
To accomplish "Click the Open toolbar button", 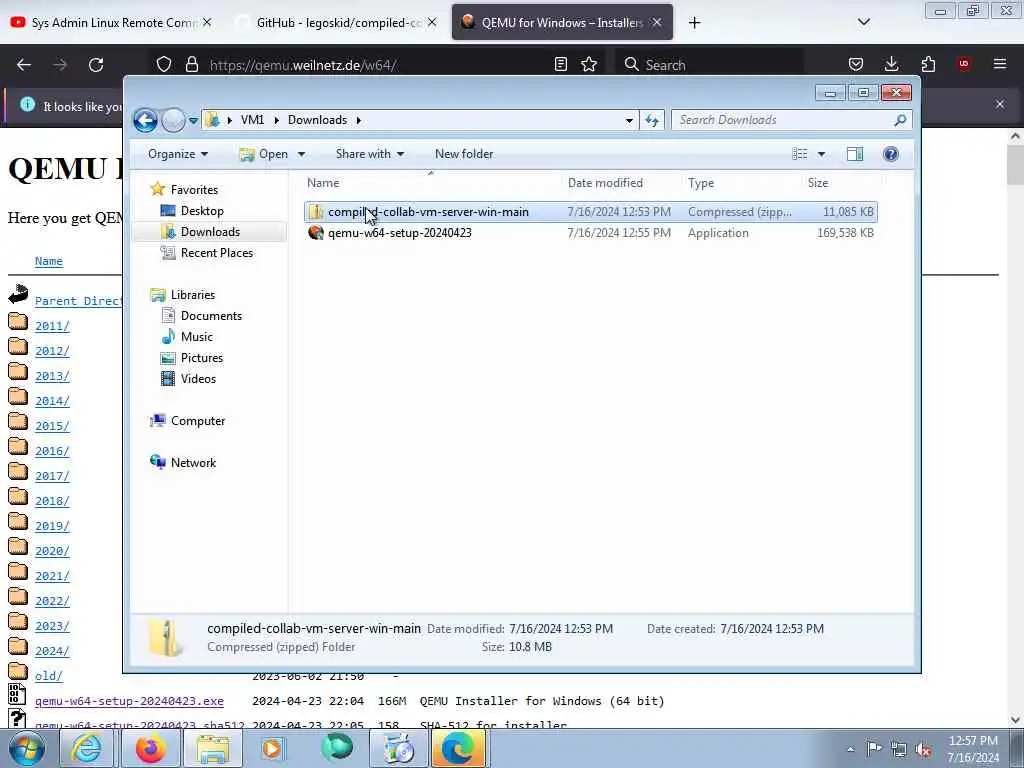I will click(264, 154).
